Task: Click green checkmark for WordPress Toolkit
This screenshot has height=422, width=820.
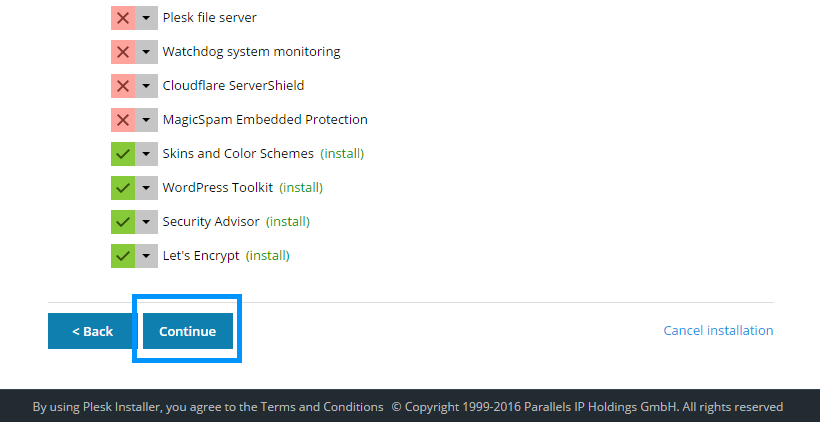Action: tap(123, 188)
